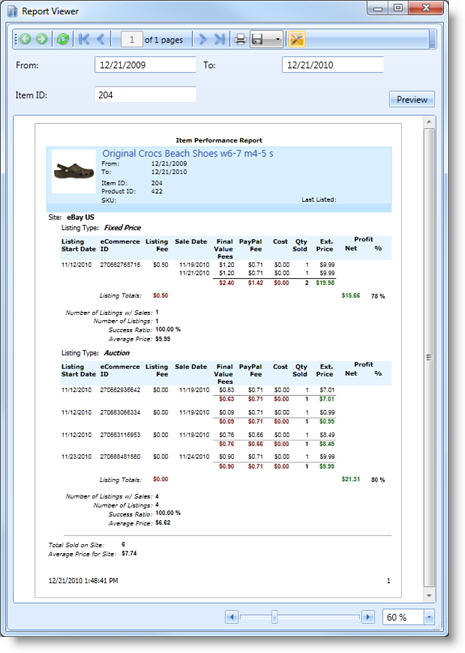Viewport: 465px width, 653px height.
Task: Go to the previous report page
Action: [100, 39]
